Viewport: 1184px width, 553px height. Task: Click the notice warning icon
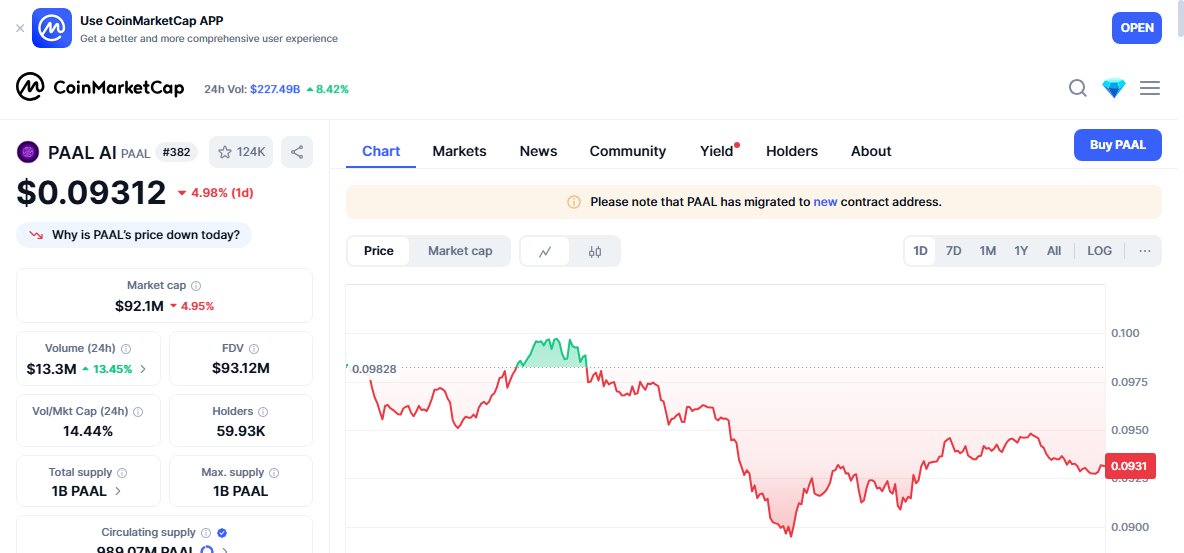coord(574,202)
